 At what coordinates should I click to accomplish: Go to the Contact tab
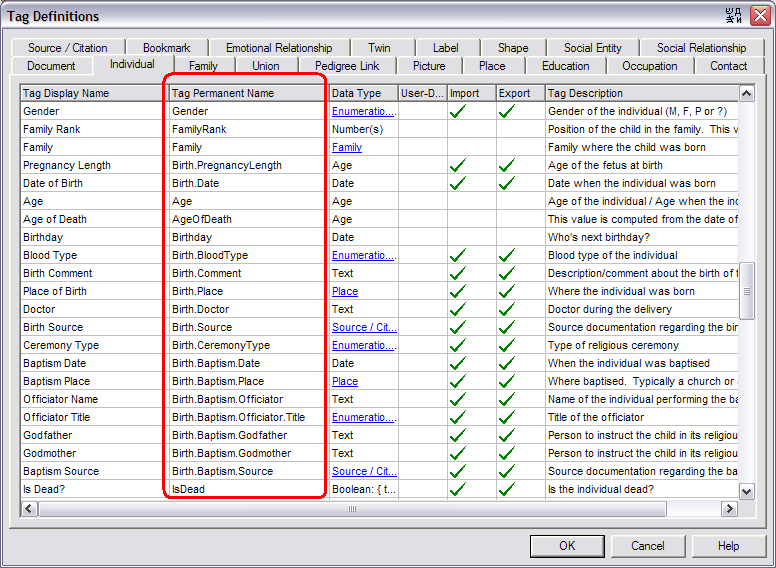click(x=728, y=66)
